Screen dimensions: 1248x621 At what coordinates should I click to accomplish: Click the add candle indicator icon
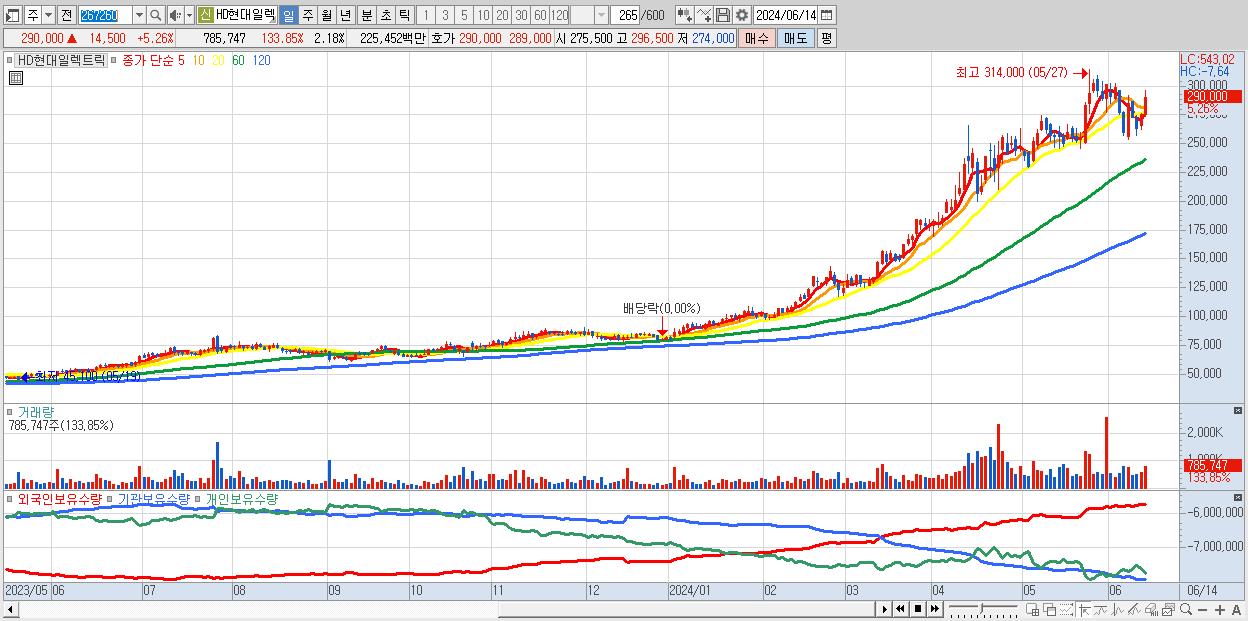(684, 15)
